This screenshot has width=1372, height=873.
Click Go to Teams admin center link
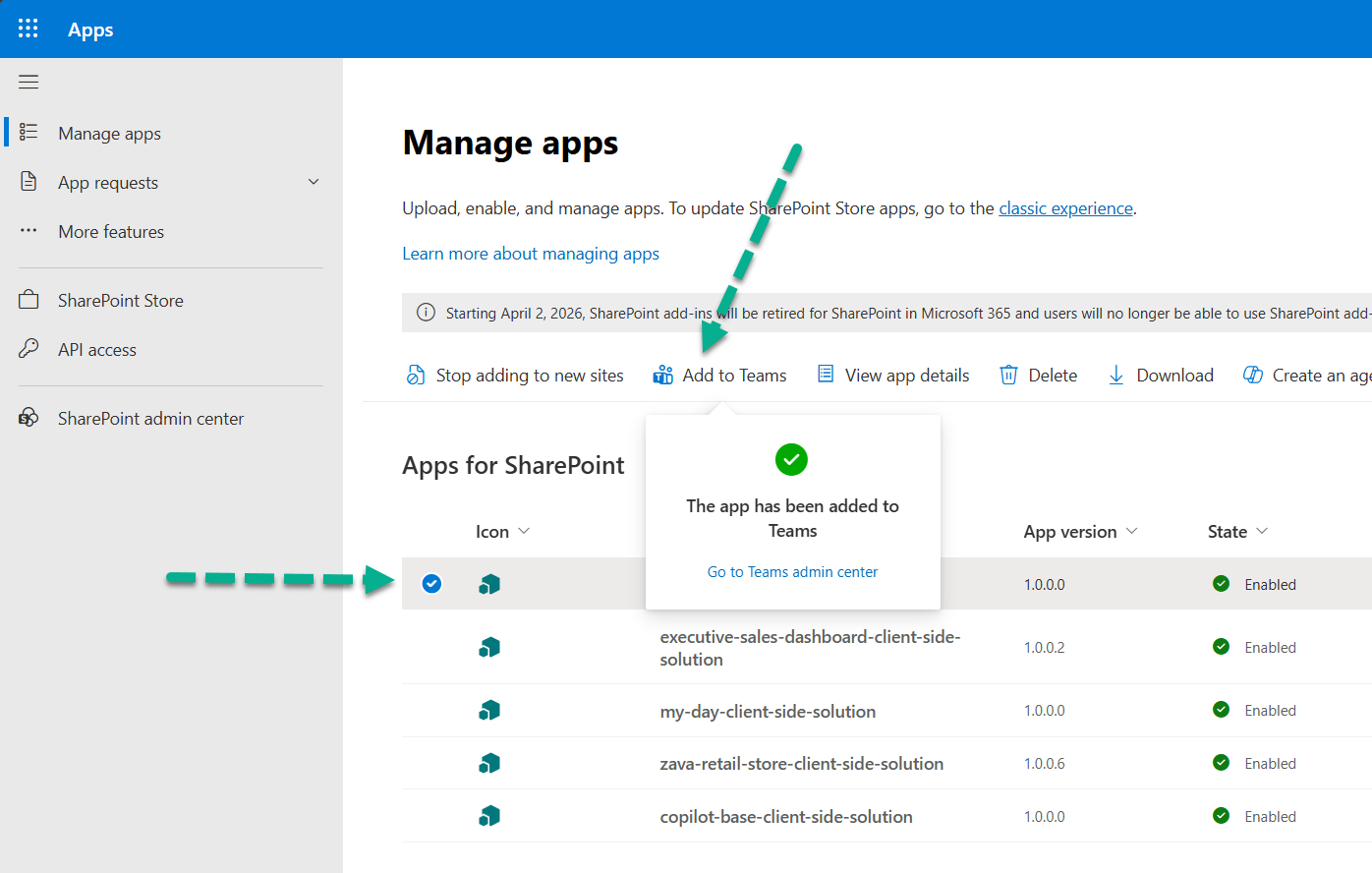pyautogui.click(x=792, y=571)
